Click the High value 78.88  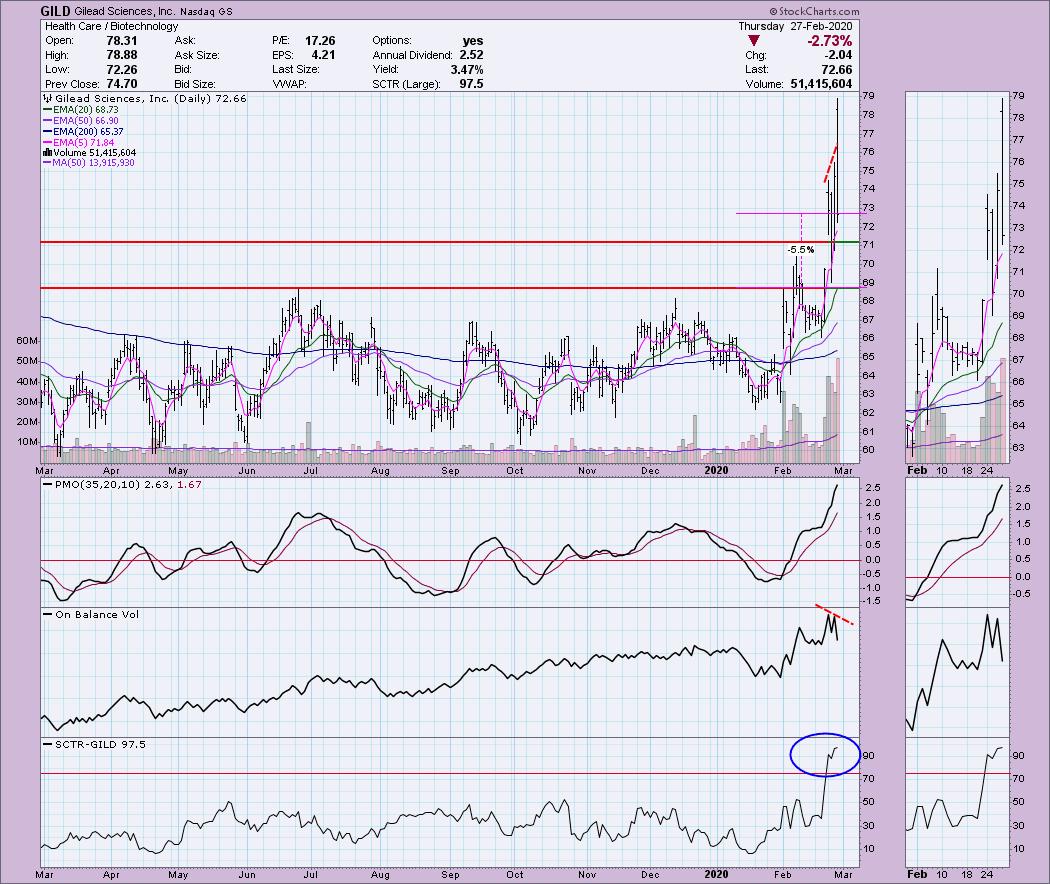tap(121, 55)
